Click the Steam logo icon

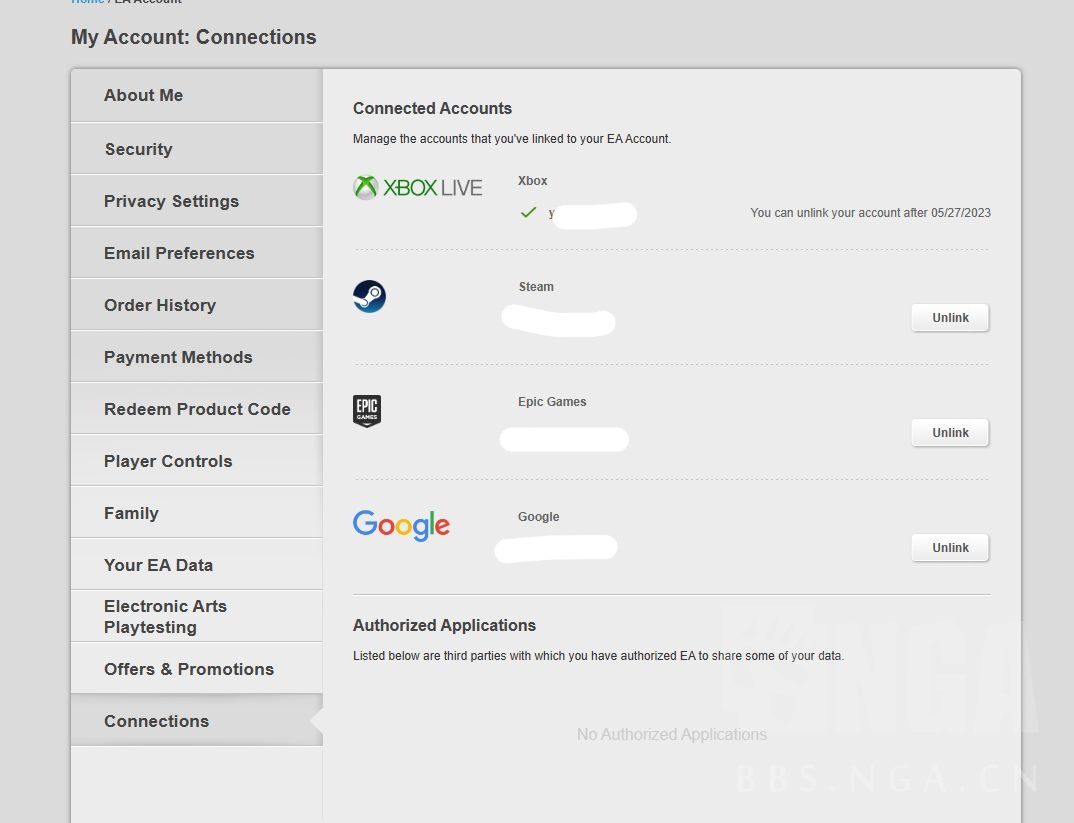tap(369, 296)
